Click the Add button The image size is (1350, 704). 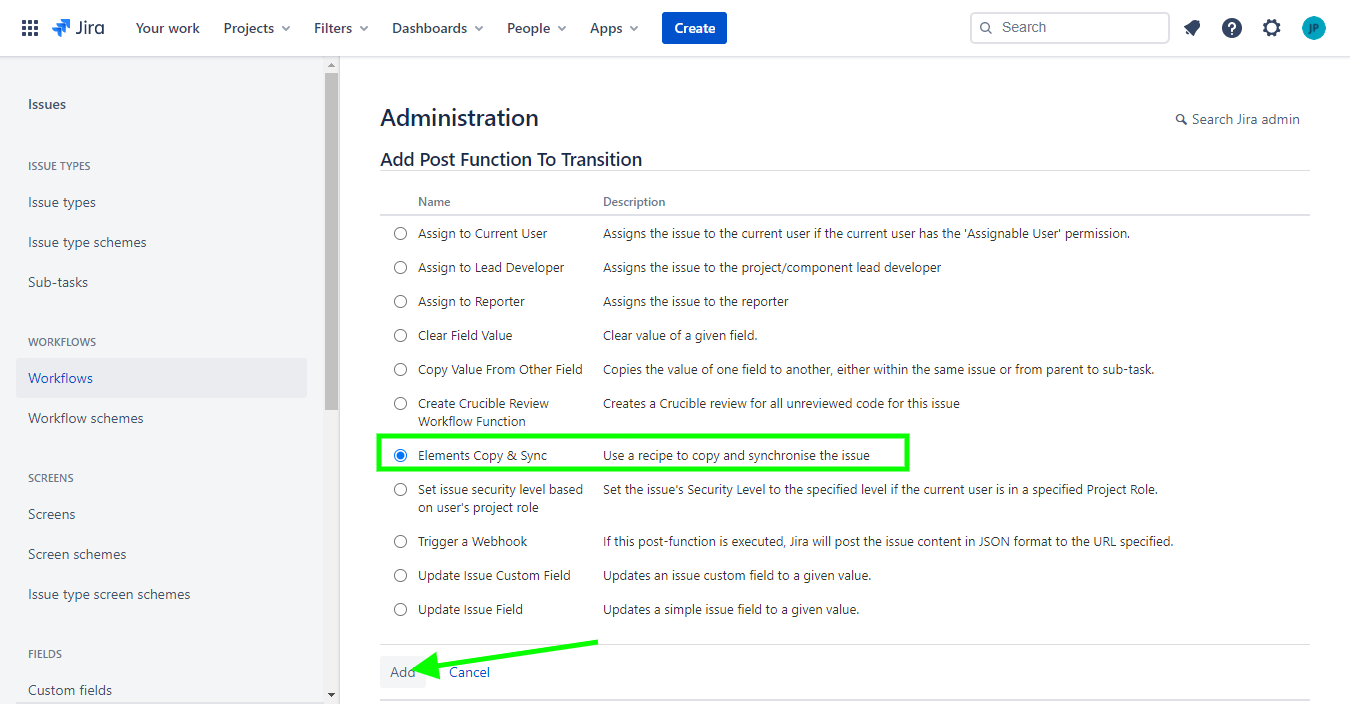coord(402,672)
